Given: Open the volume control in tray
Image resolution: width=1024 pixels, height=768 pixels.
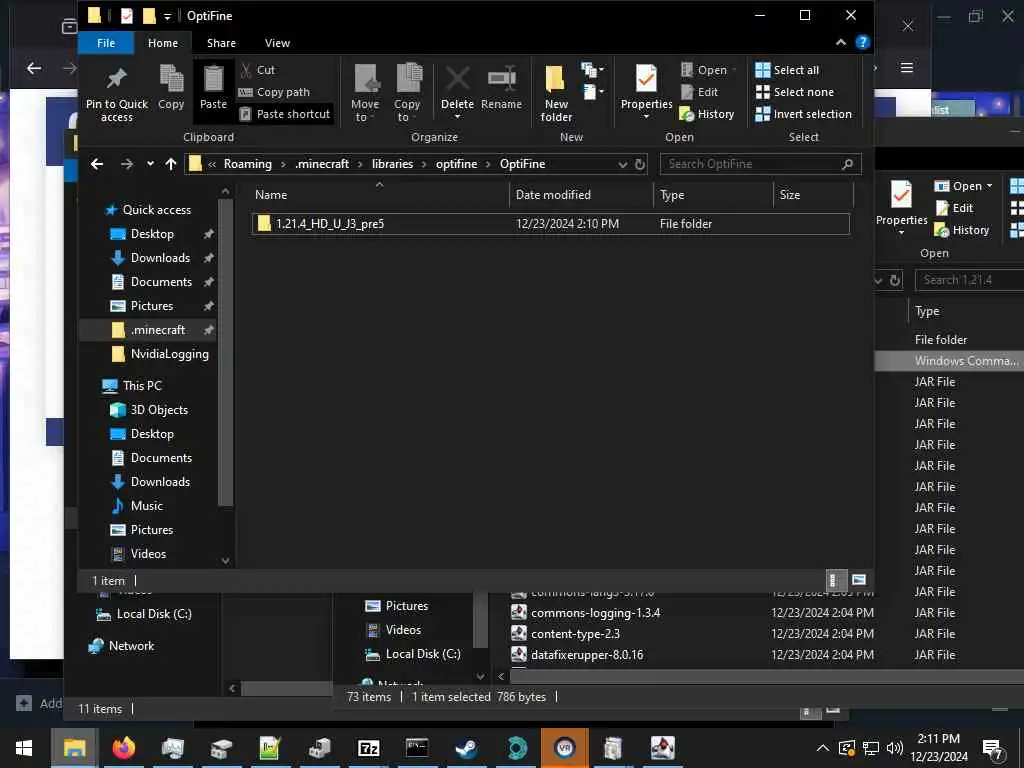Looking at the screenshot, I should pos(895,748).
